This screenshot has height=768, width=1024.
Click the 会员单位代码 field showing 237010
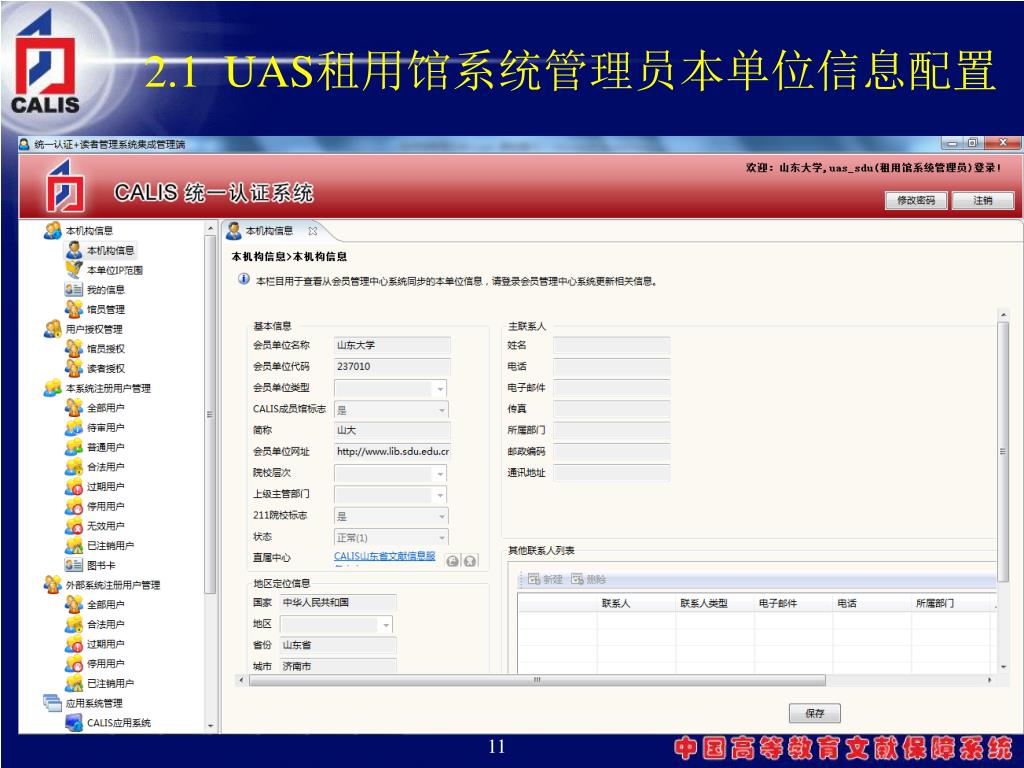pyautogui.click(x=392, y=366)
